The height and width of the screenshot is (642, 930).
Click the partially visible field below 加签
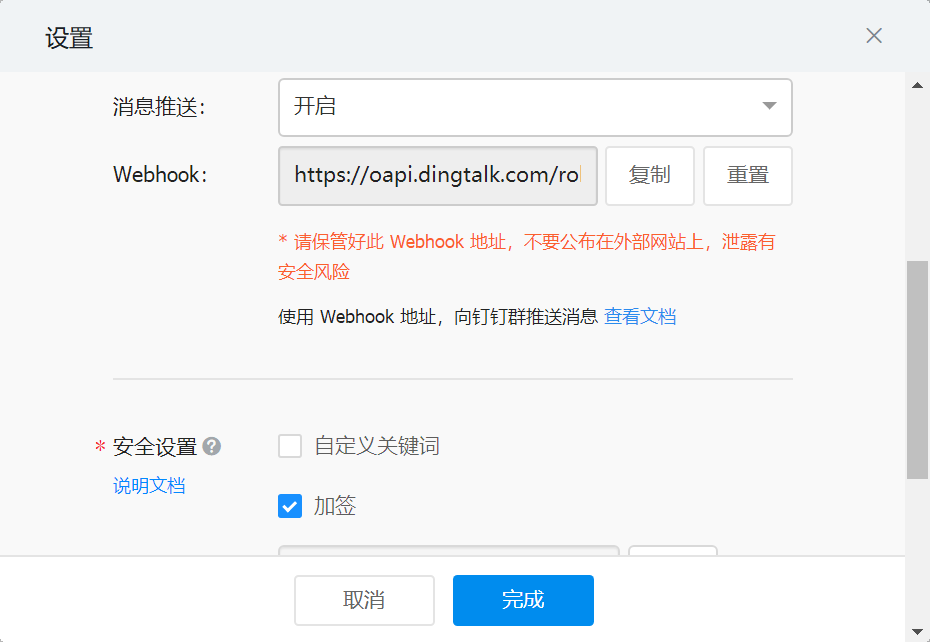click(x=448, y=549)
